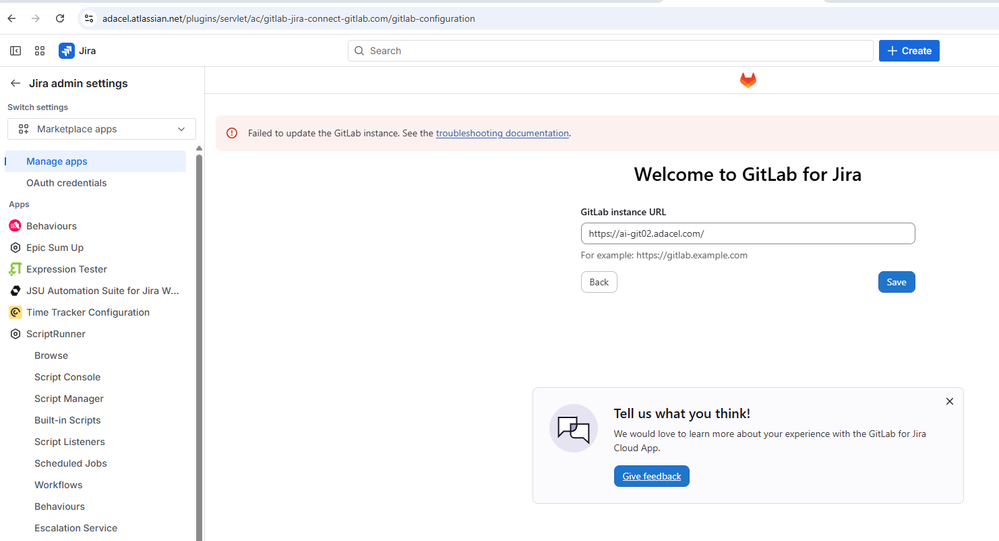Screen dimensions: 999x541
Task: Click the ScriptRunner hexagon icon
Action: pyautogui.click(x=15, y=334)
